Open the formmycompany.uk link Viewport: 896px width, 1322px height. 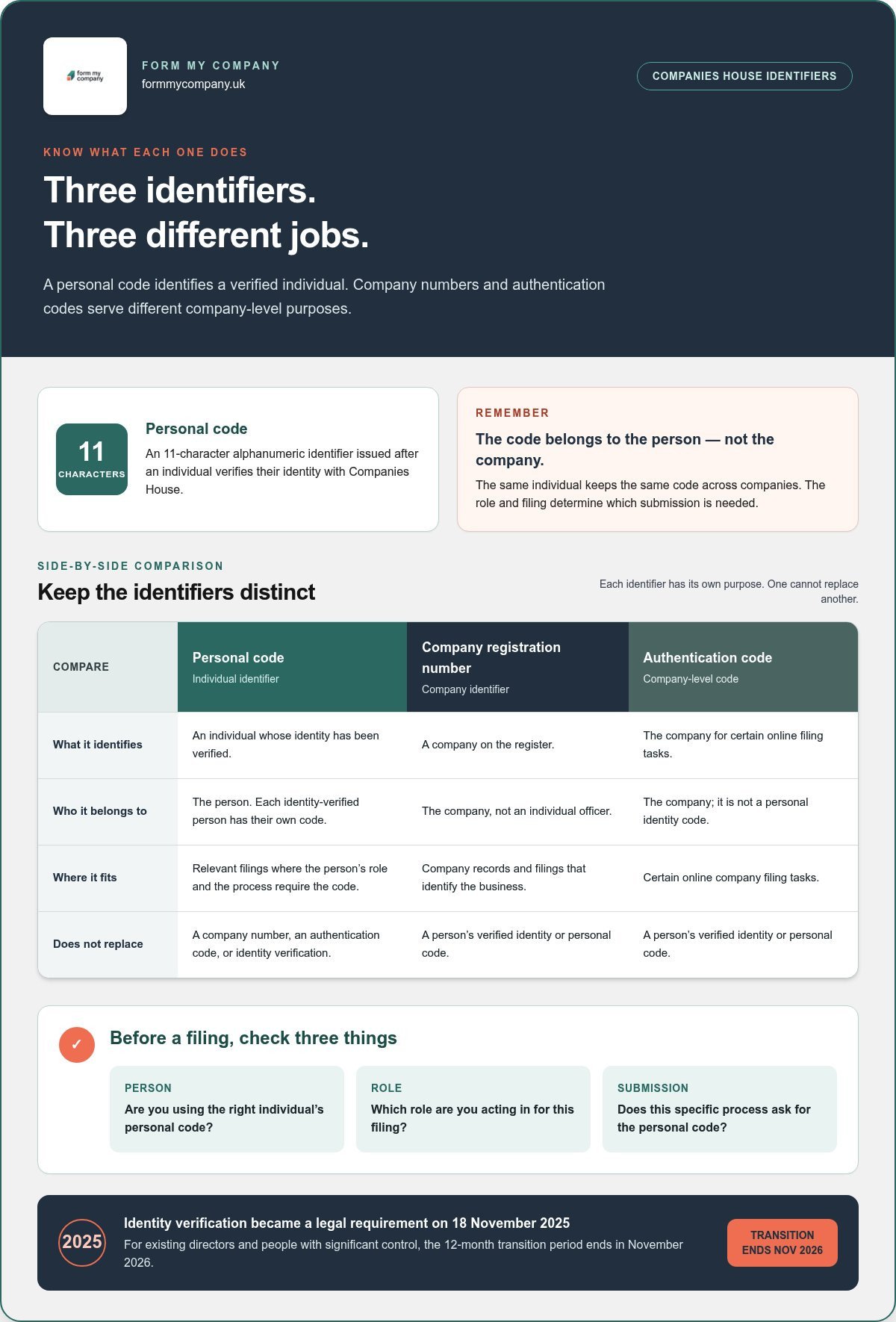point(193,84)
